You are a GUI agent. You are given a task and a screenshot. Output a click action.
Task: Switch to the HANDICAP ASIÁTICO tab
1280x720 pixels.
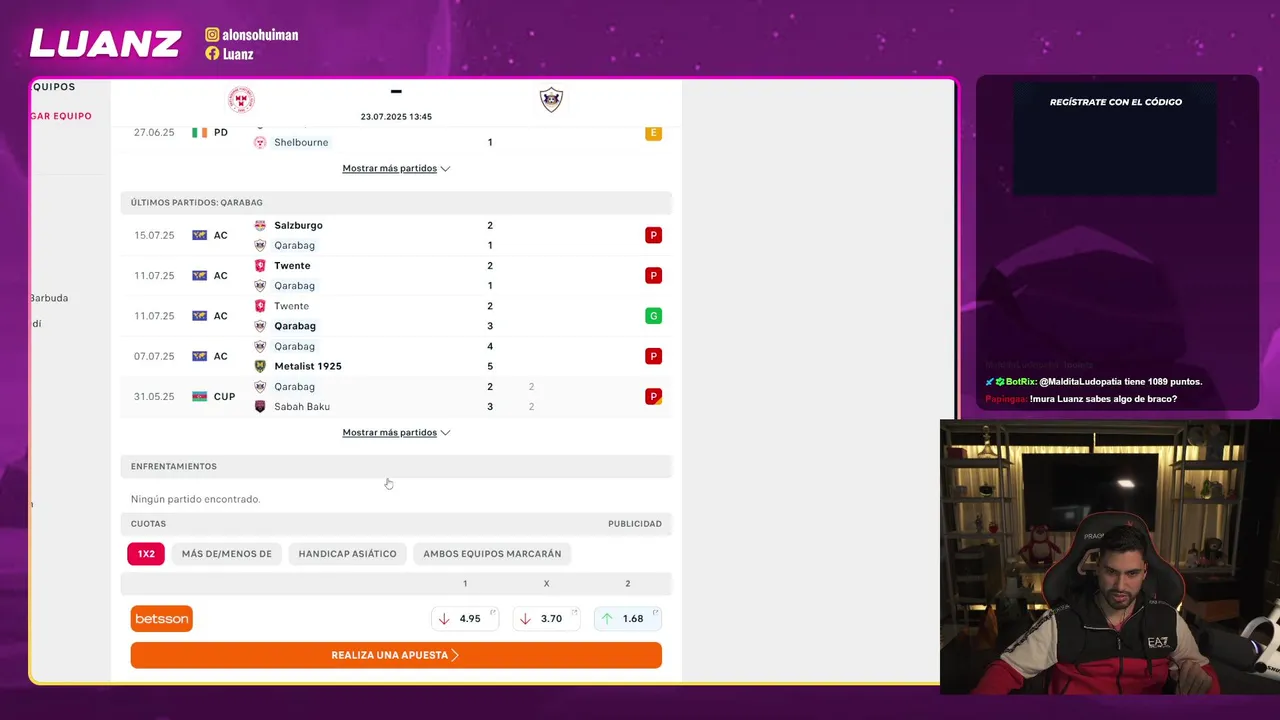tap(347, 554)
